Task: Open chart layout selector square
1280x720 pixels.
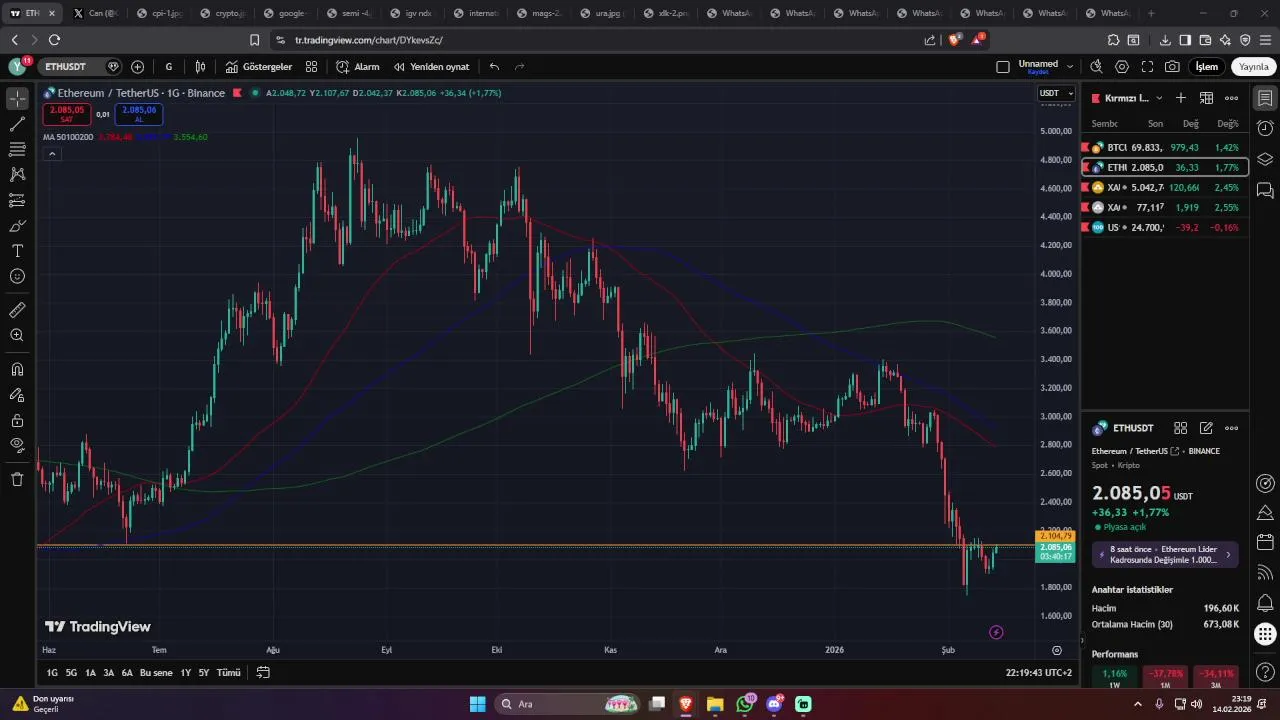Action: pyautogui.click(x=1003, y=67)
